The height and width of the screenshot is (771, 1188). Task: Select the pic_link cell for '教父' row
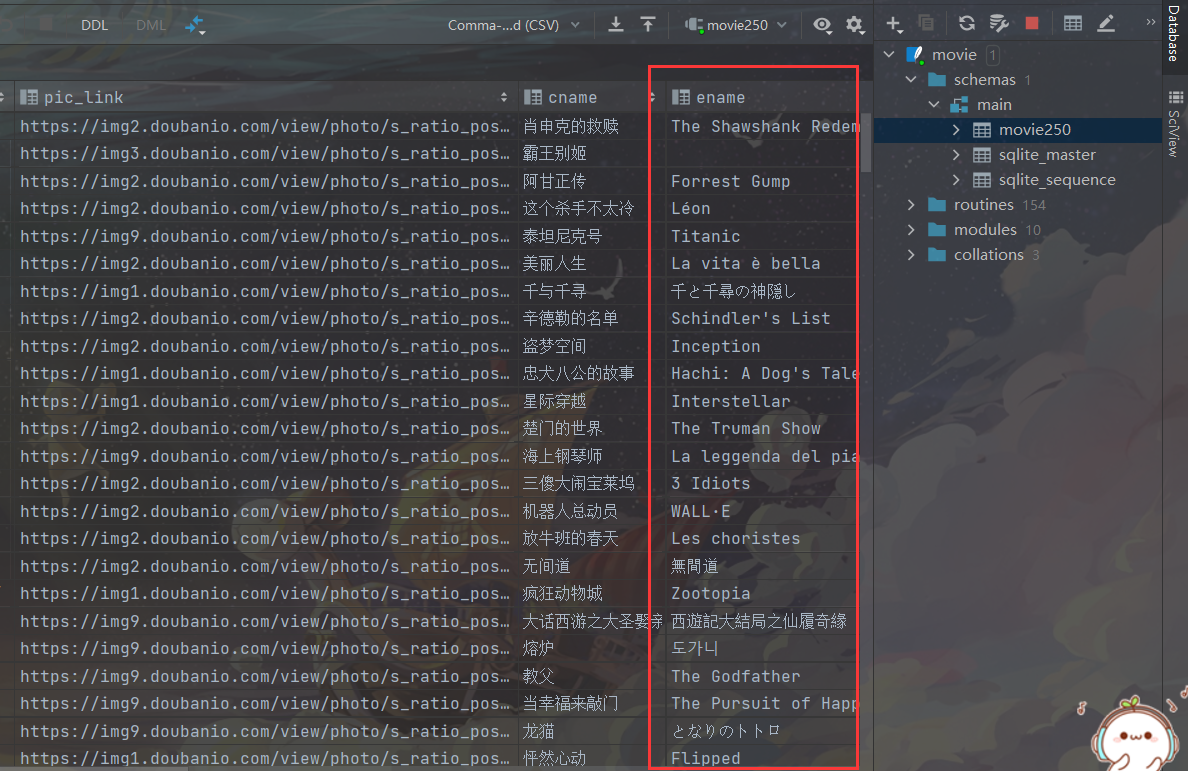[x=264, y=676]
